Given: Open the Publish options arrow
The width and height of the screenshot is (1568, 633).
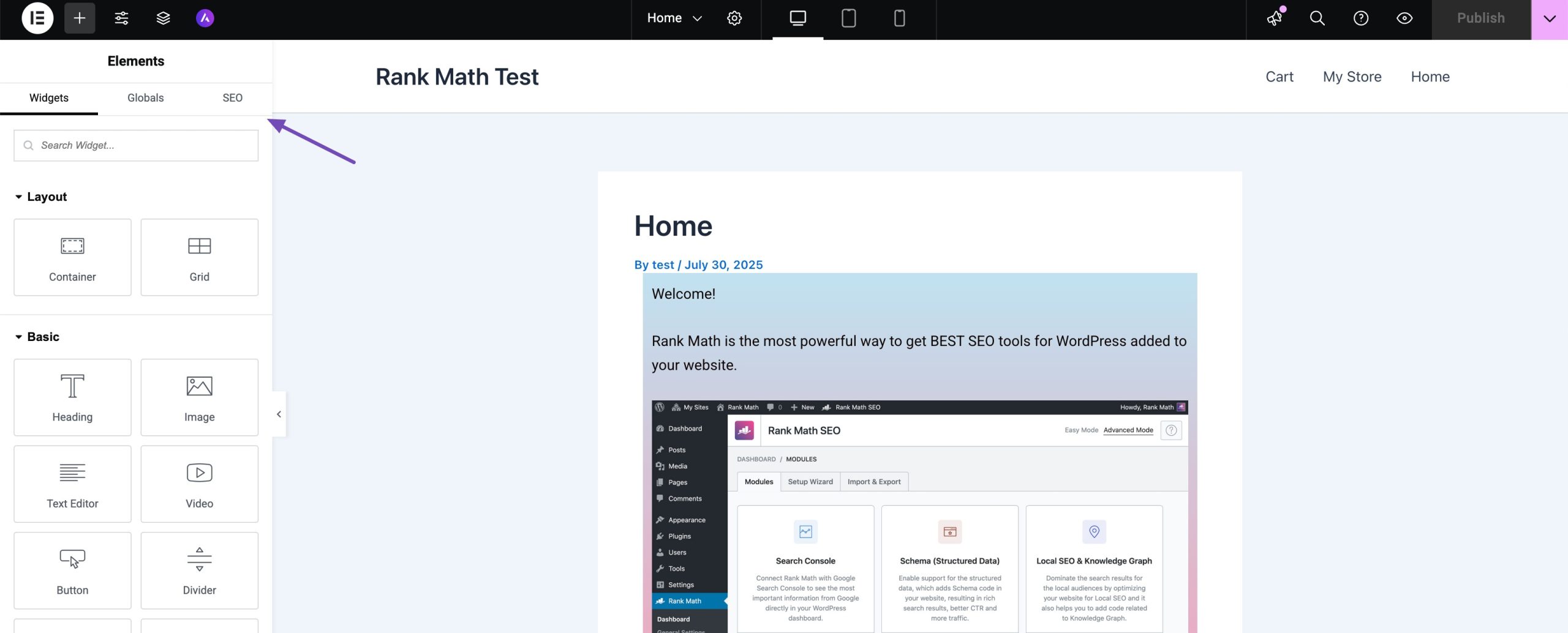Looking at the screenshot, I should pos(1549,18).
